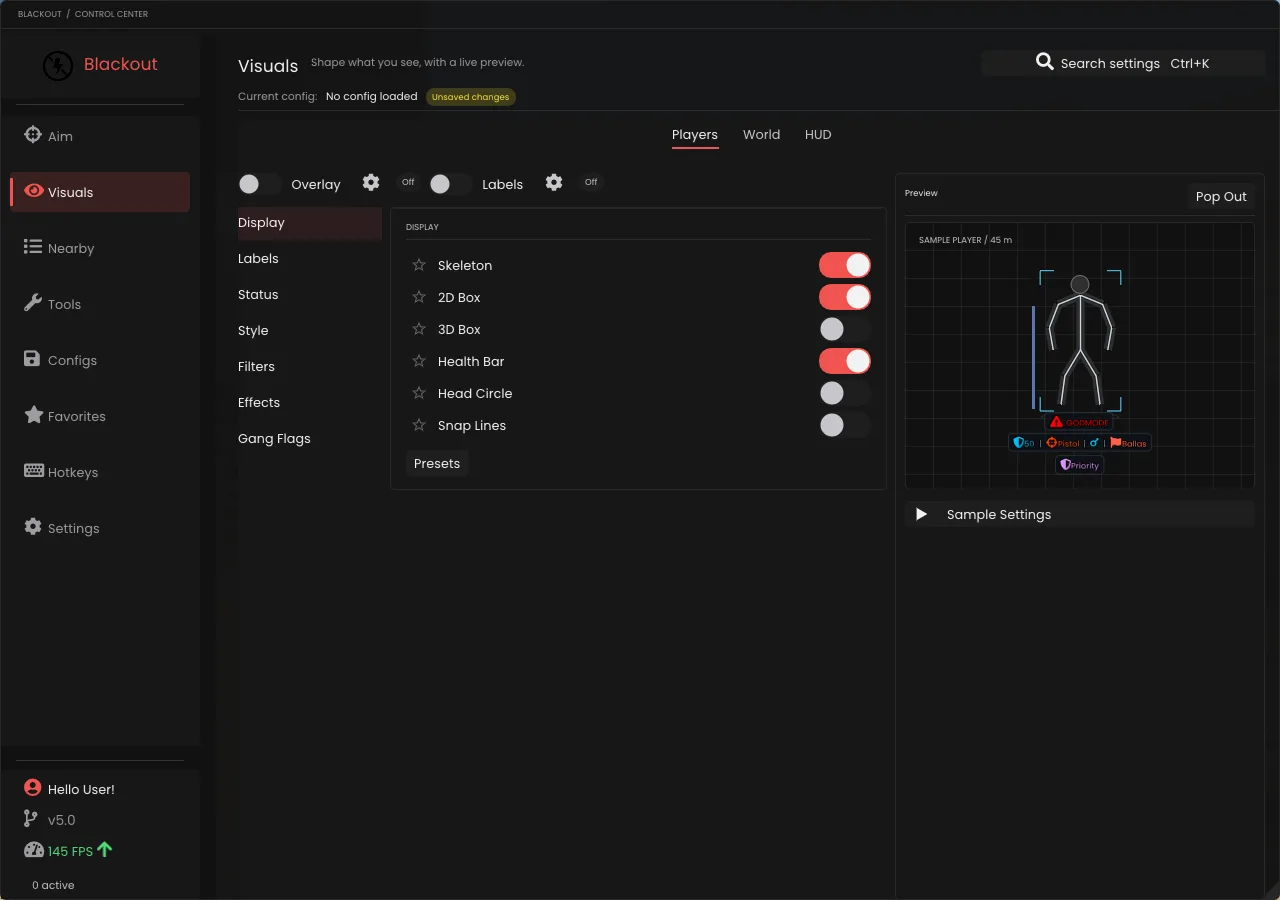Add Snap Lines to favorites with its star
The width and height of the screenshot is (1280, 900).
[419, 425]
